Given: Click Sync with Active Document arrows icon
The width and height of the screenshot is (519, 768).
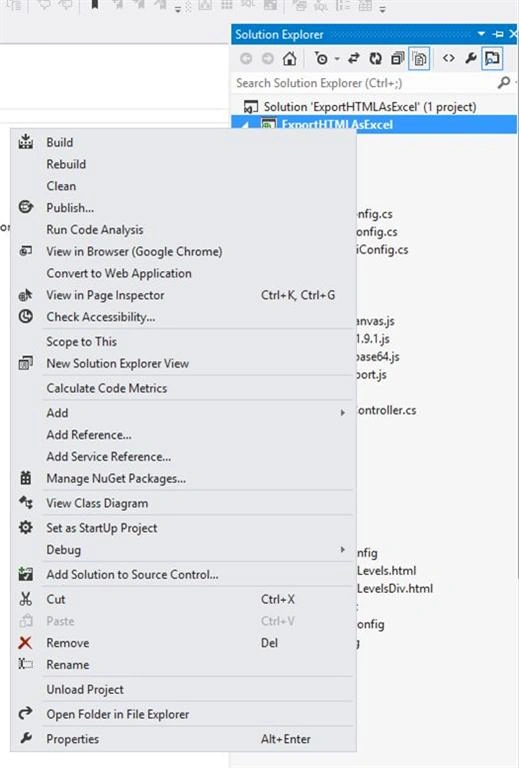Looking at the screenshot, I should point(354,59).
